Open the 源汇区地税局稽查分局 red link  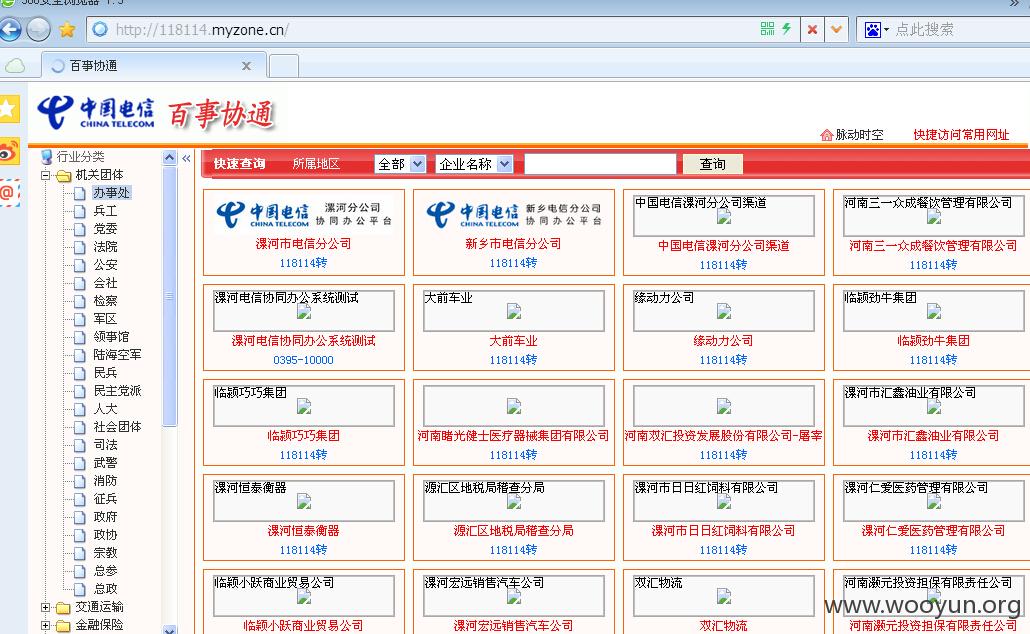tap(513, 531)
